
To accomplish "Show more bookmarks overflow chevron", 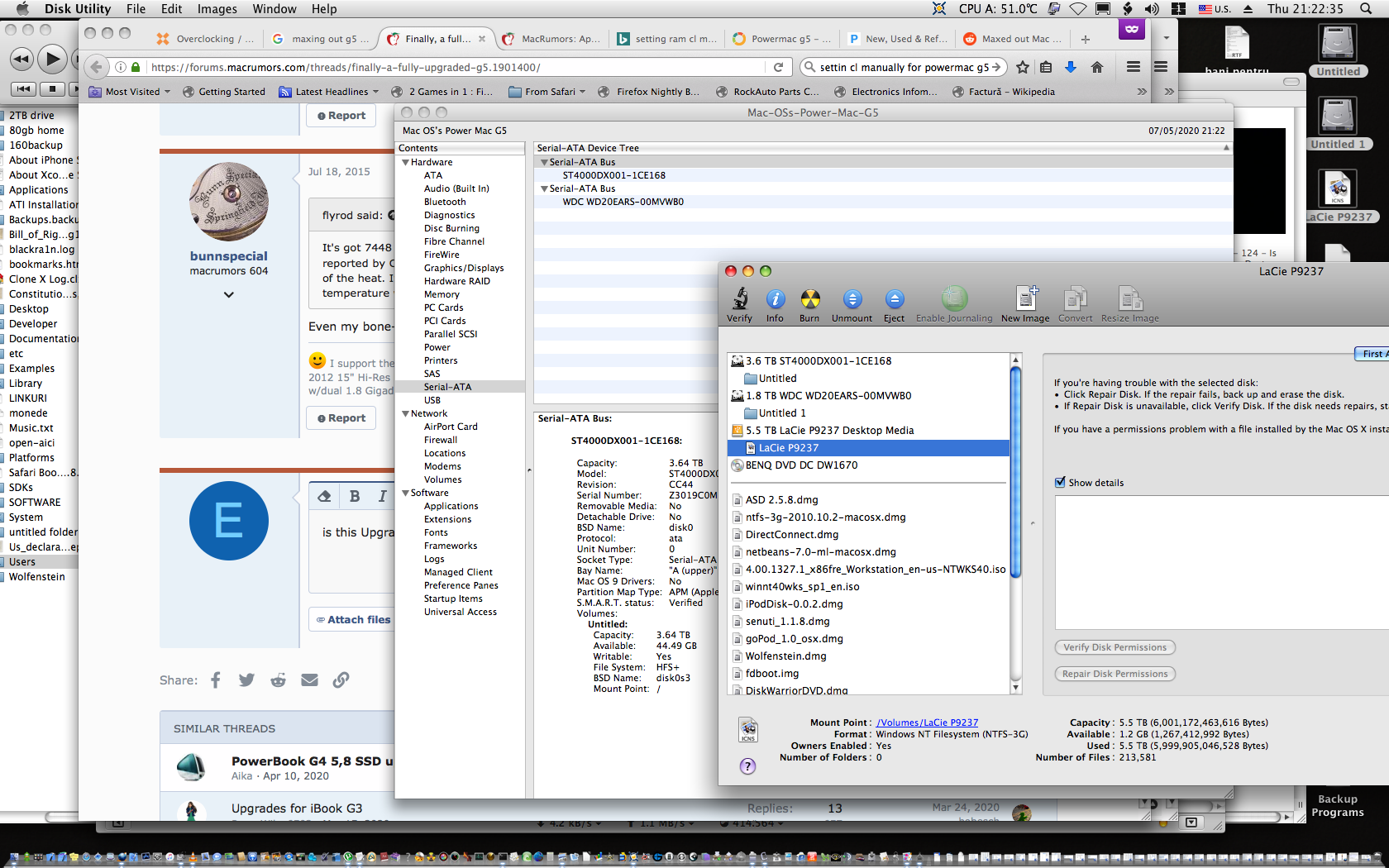I will coord(1142,92).
